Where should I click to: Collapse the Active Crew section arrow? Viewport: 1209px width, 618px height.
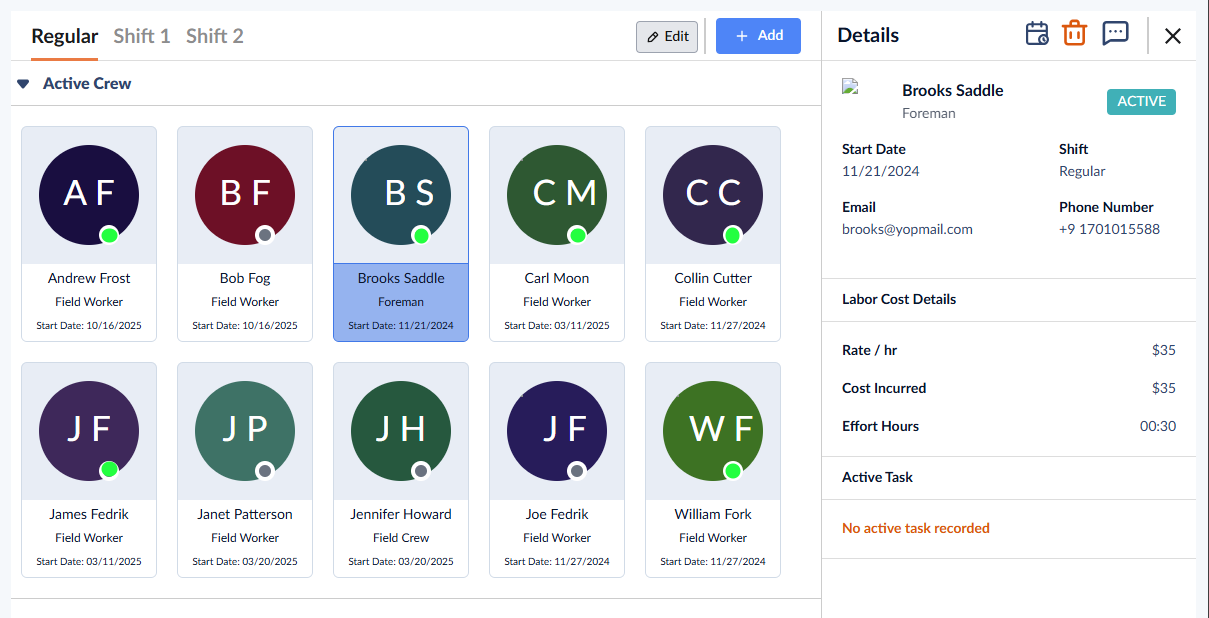pos(23,84)
